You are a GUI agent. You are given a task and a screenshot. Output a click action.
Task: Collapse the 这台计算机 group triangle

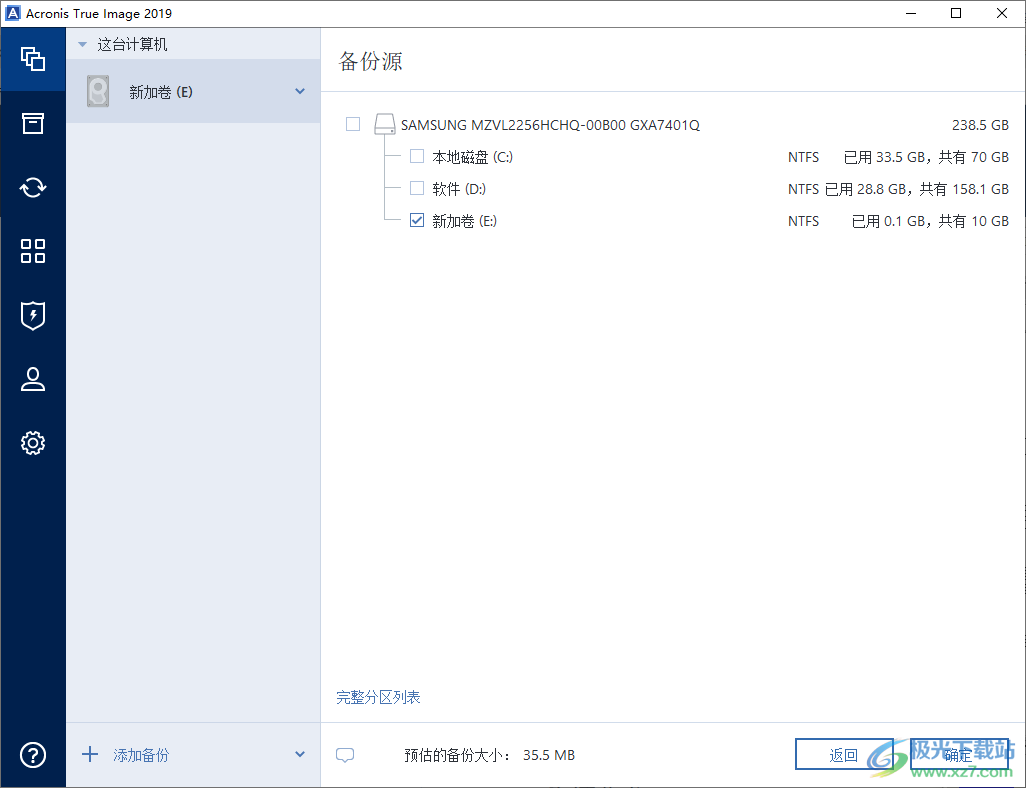pyautogui.click(x=82, y=45)
